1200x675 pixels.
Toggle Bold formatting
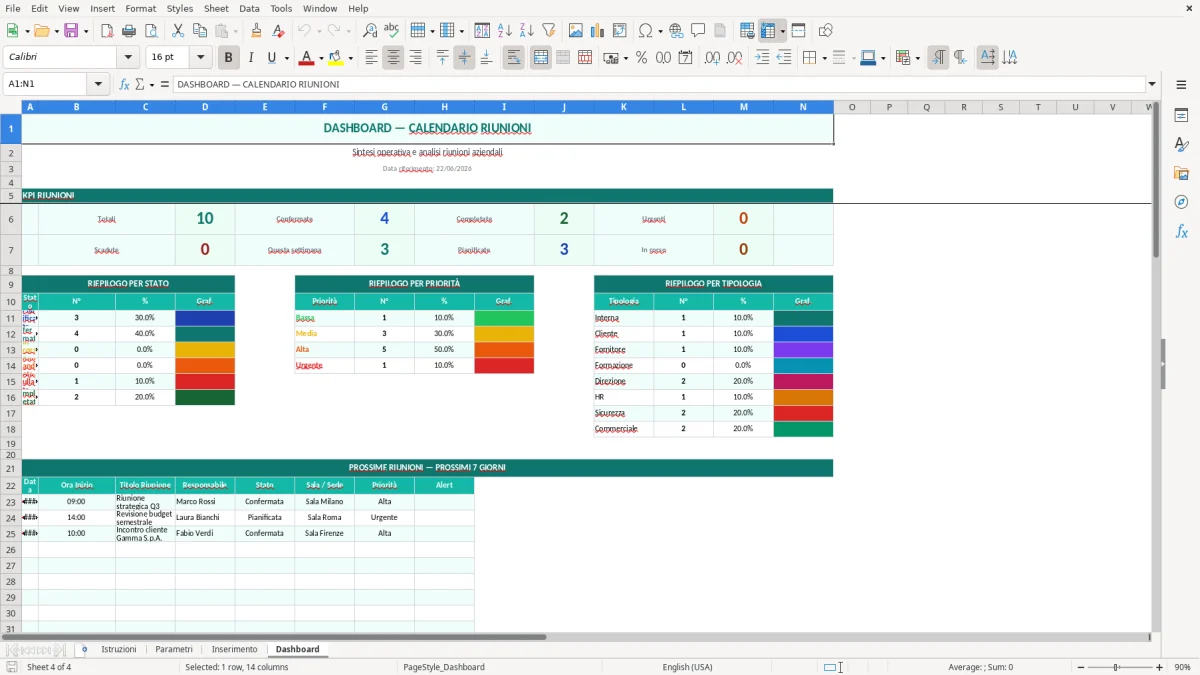click(228, 58)
